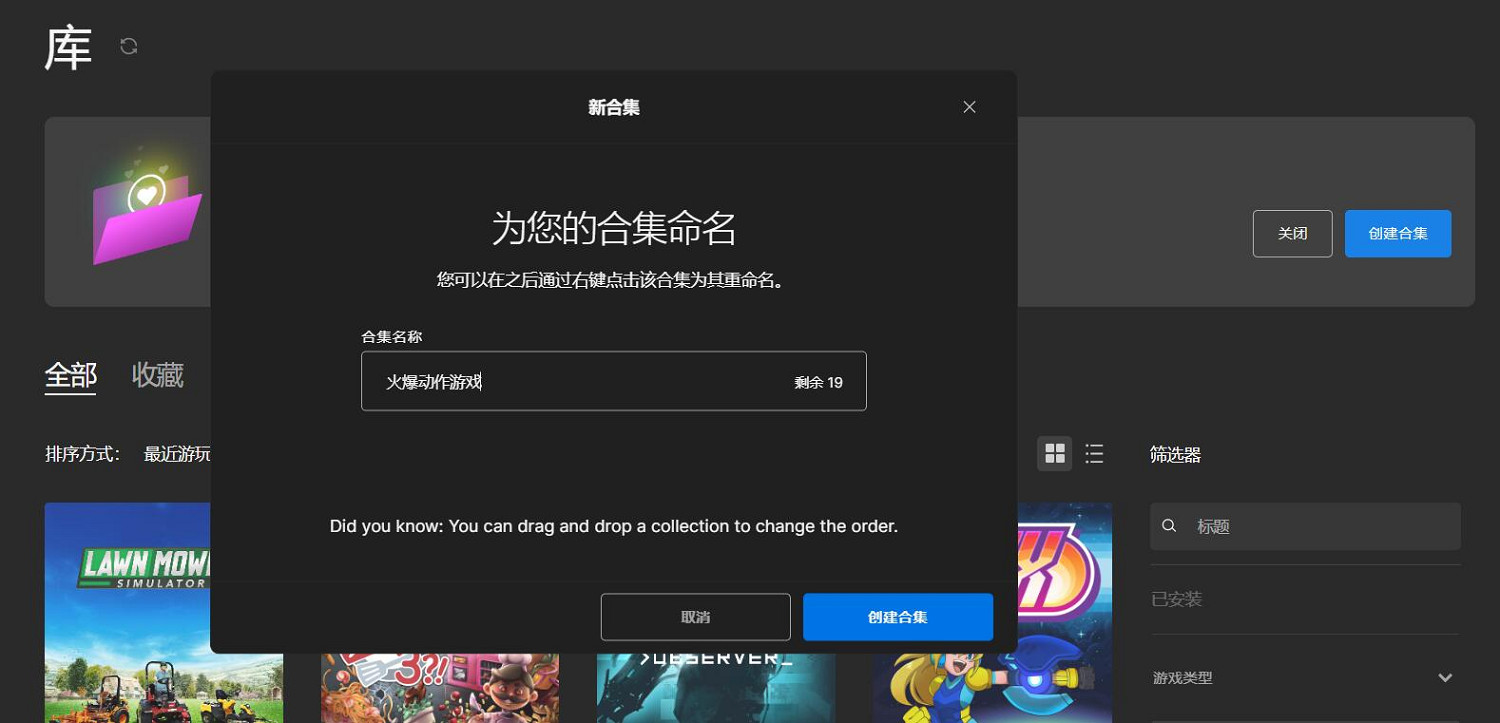The width and height of the screenshot is (1500, 723).
Task: Click 创建合集 at the top right
Action: [1397, 233]
